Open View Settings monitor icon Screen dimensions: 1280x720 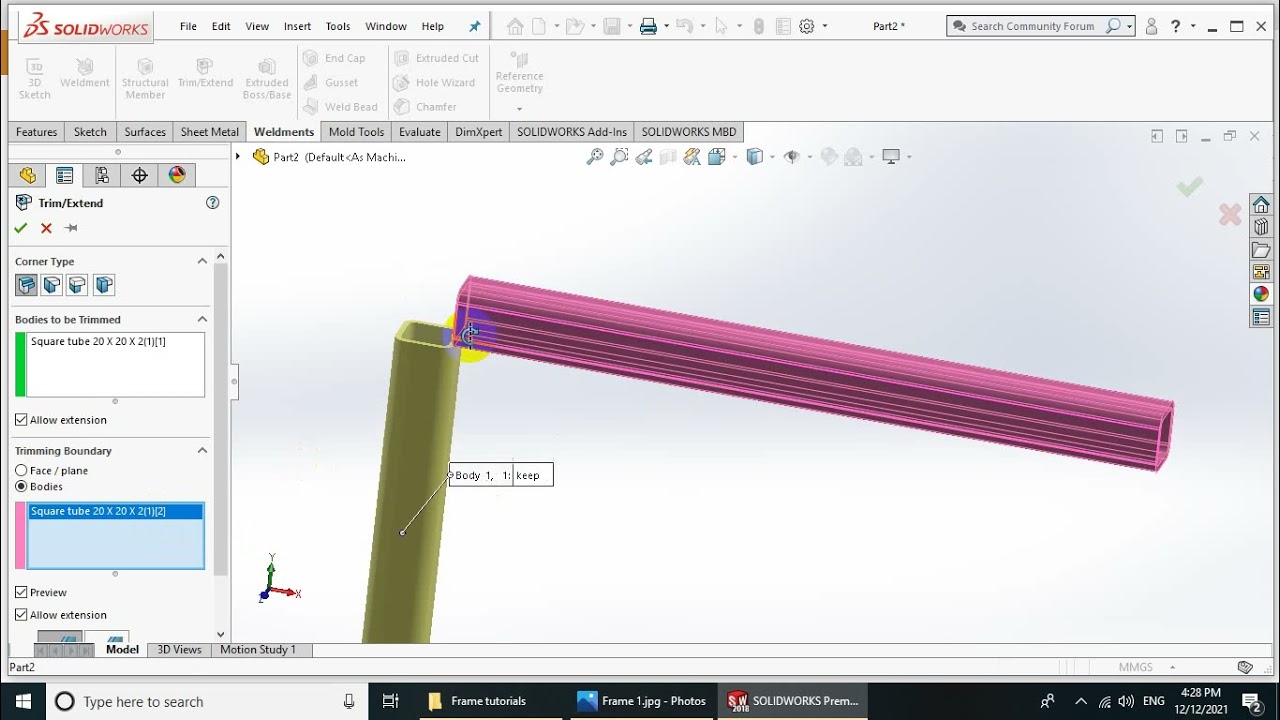click(891, 156)
